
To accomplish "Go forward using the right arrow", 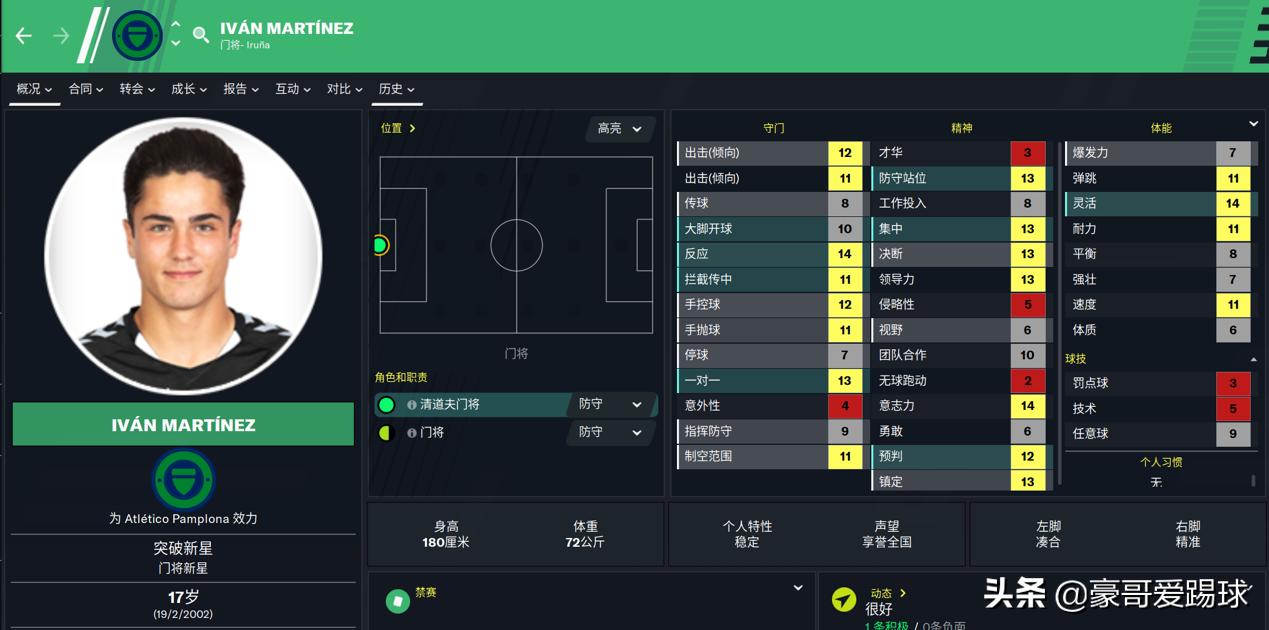I will (60, 34).
